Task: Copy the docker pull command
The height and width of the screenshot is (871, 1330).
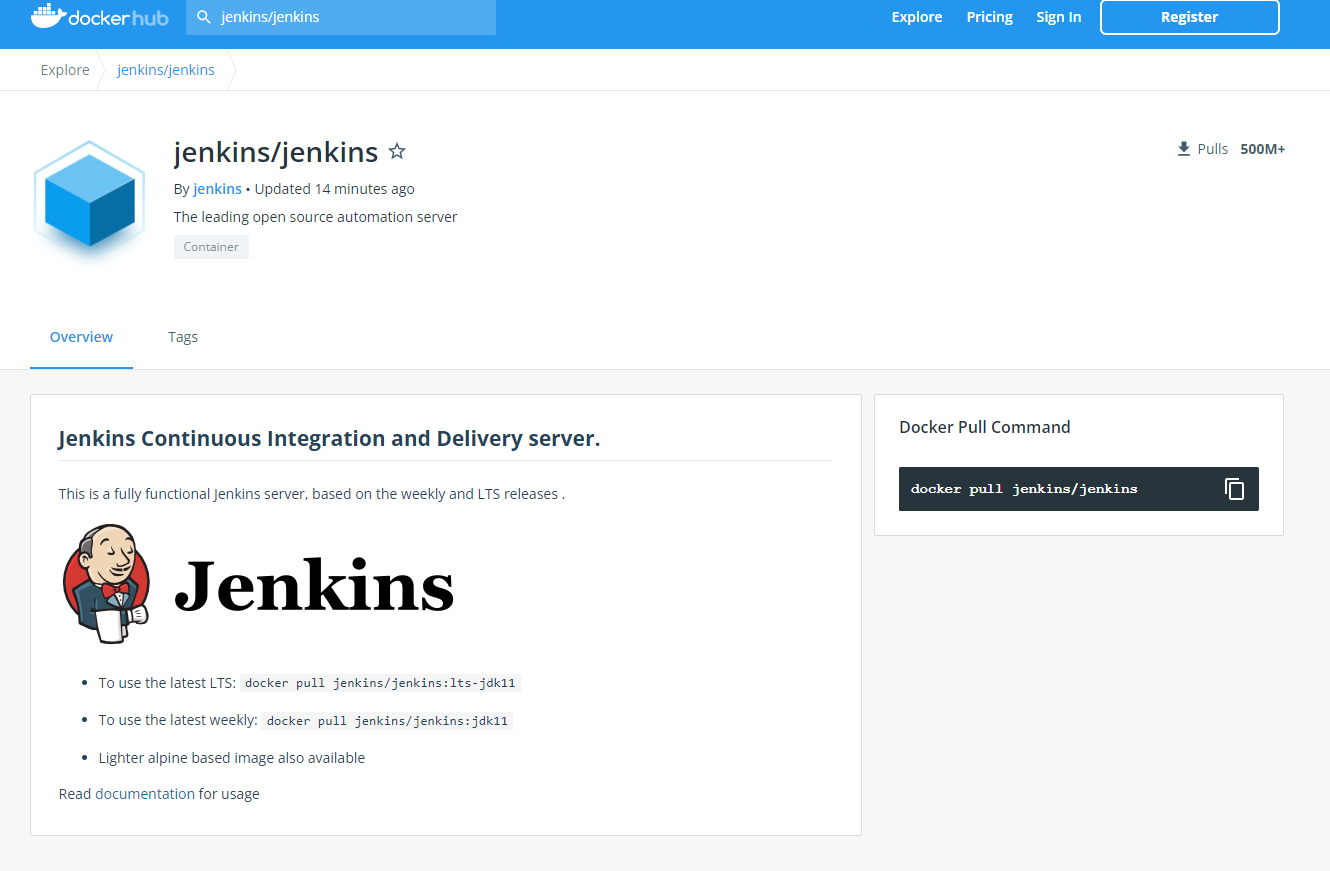Action: [x=1235, y=489]
